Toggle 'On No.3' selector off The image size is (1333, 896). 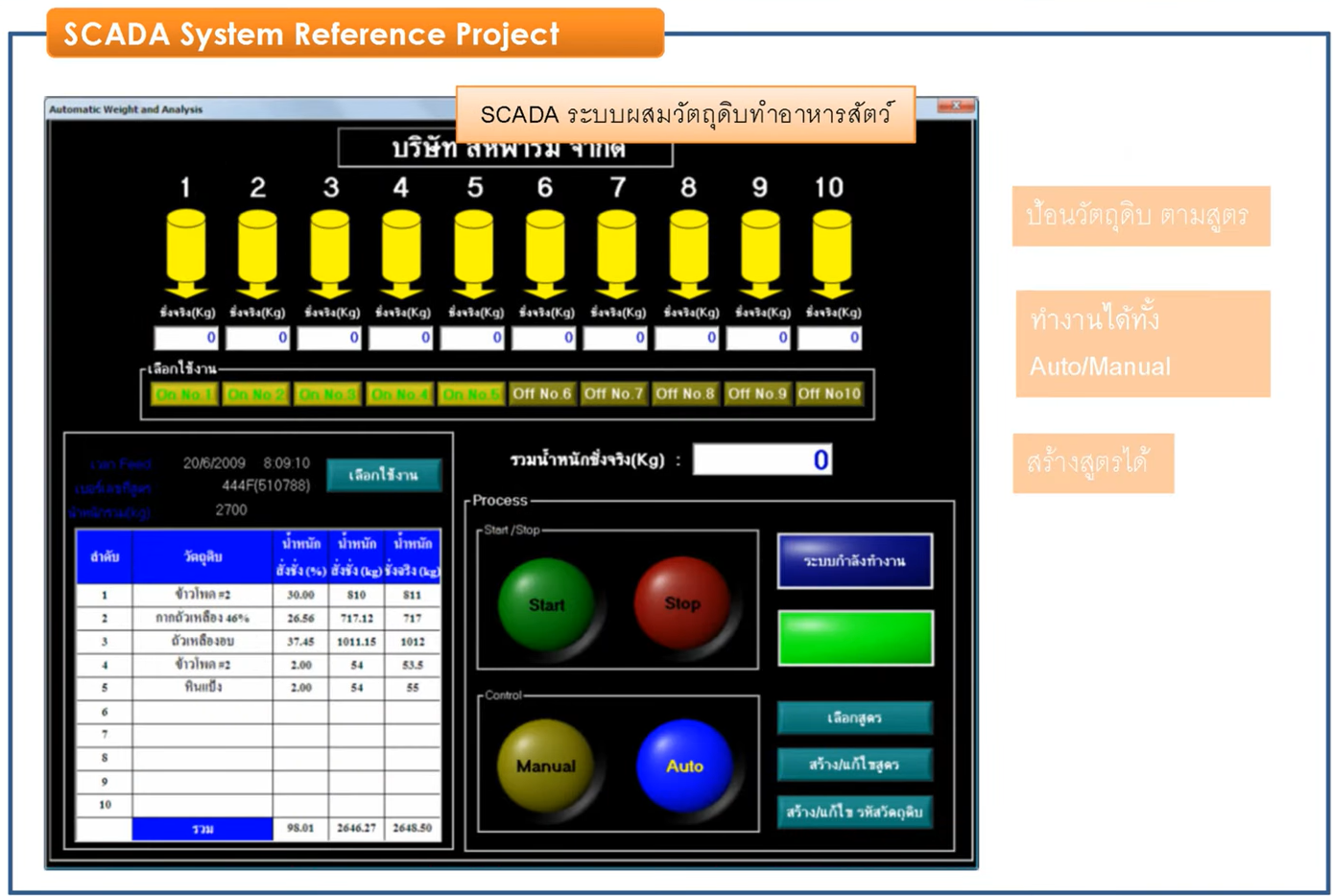pos(327,393)
